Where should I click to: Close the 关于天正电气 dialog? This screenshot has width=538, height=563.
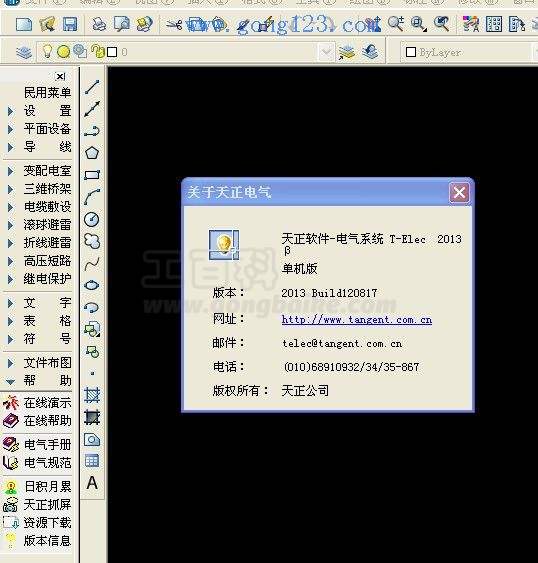tap(459, 193)
